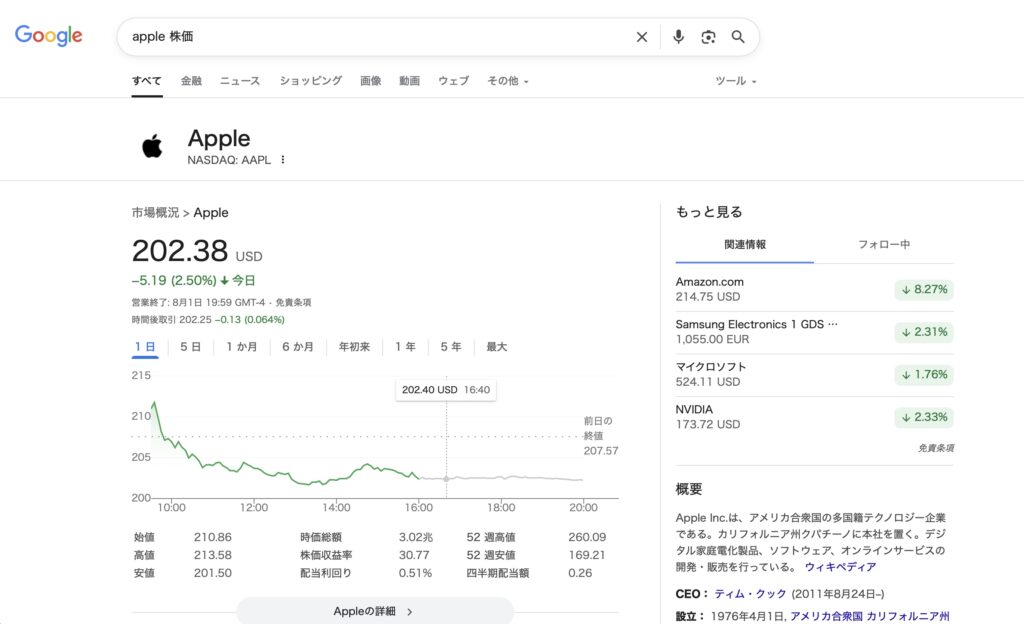Open the ウェブ tab
This screenshot has height=624, width=1024.
point(453,81)
